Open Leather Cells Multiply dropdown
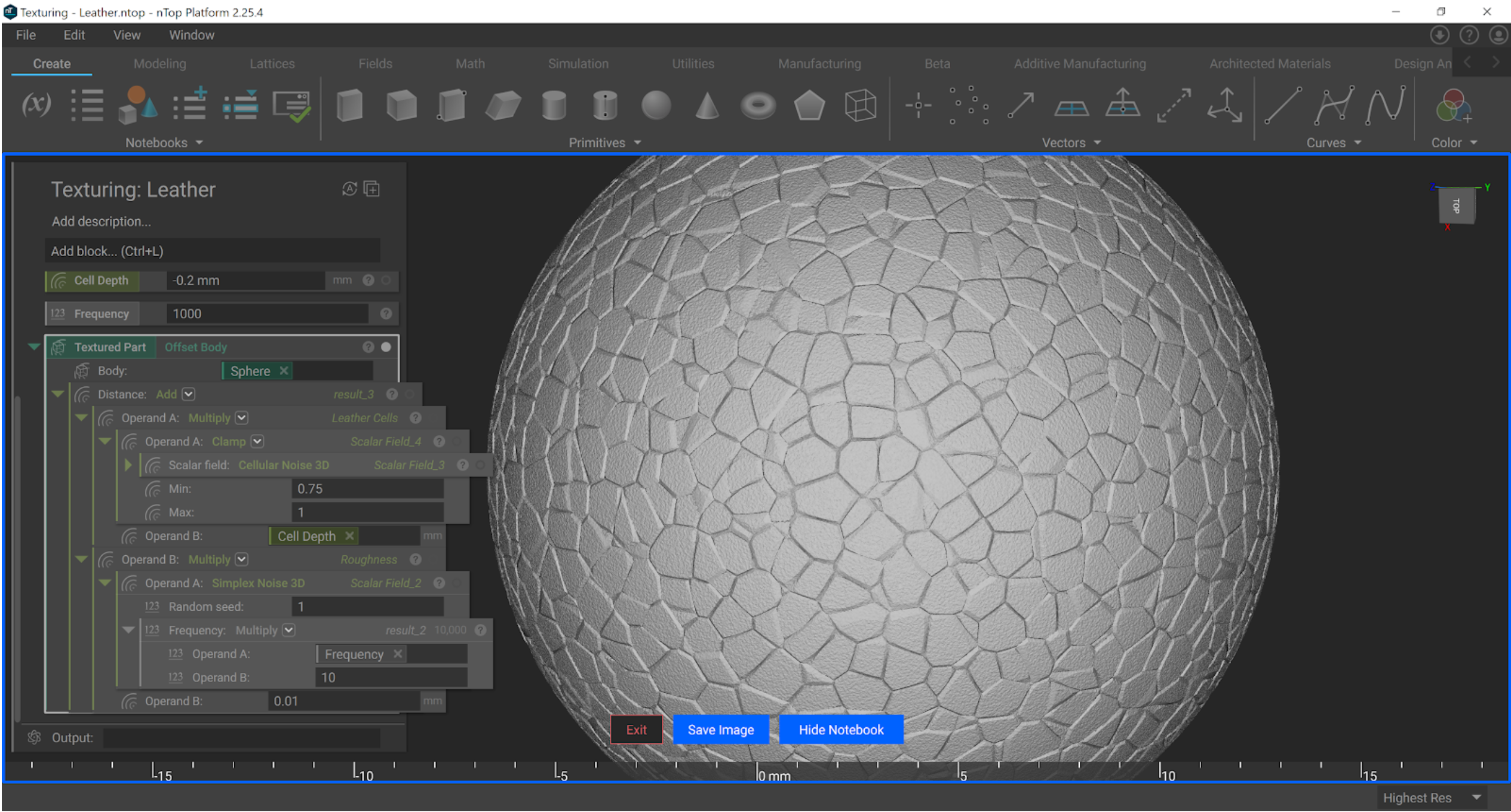The image size is (1511, 812). coord(241,418)
